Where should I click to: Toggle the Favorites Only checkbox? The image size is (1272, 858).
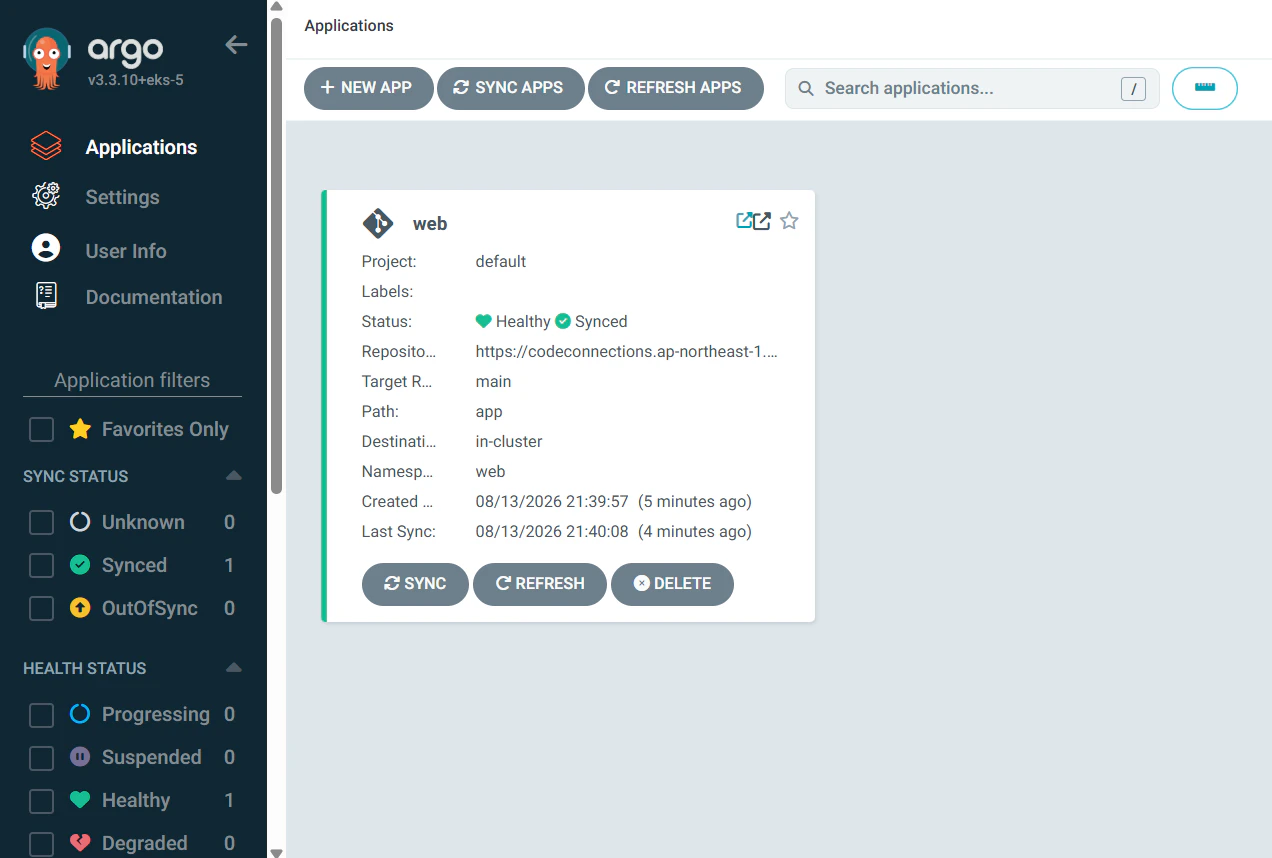[x=41, y=430]
